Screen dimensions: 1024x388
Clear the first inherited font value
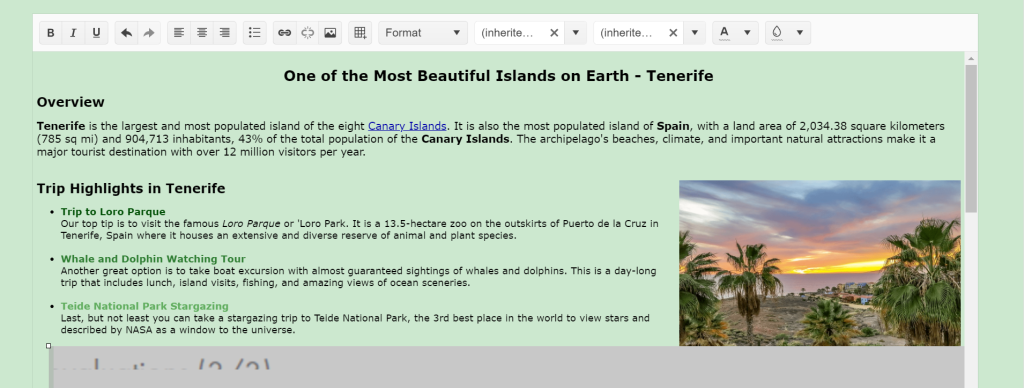click(x=554, y=33)
